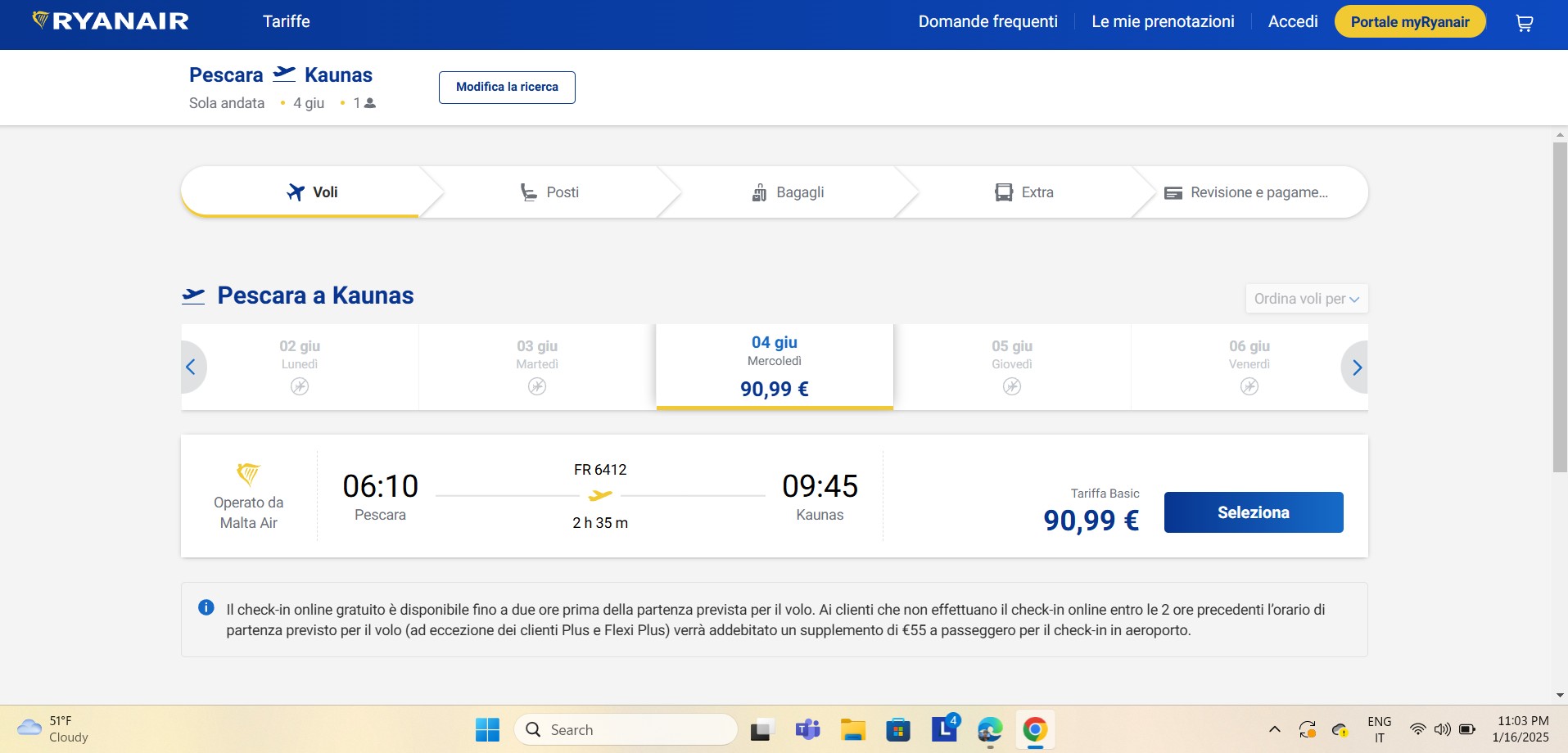Show later dates with the right arrow
1568x753 pixels.
click(1357, 367)
